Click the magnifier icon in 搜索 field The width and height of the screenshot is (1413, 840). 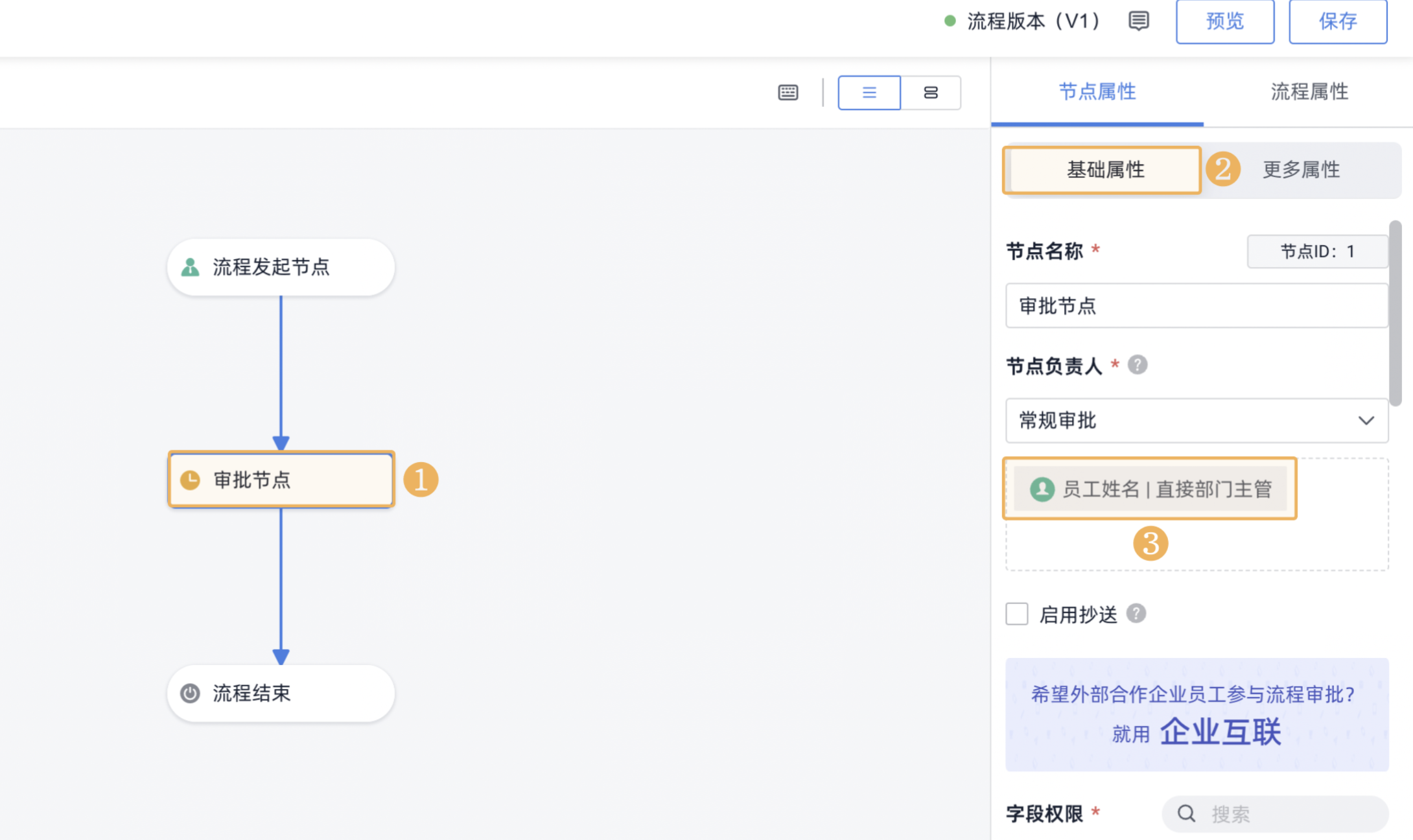(1186, 813)
